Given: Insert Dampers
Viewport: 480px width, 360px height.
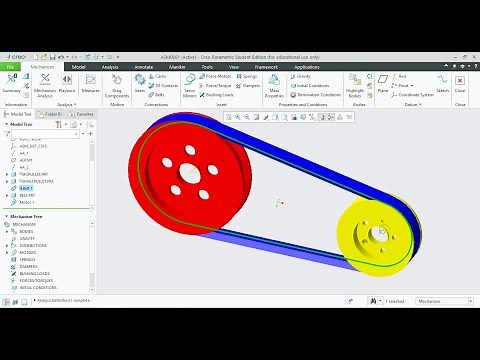Looking at the screenshot, I should [248, 86].
